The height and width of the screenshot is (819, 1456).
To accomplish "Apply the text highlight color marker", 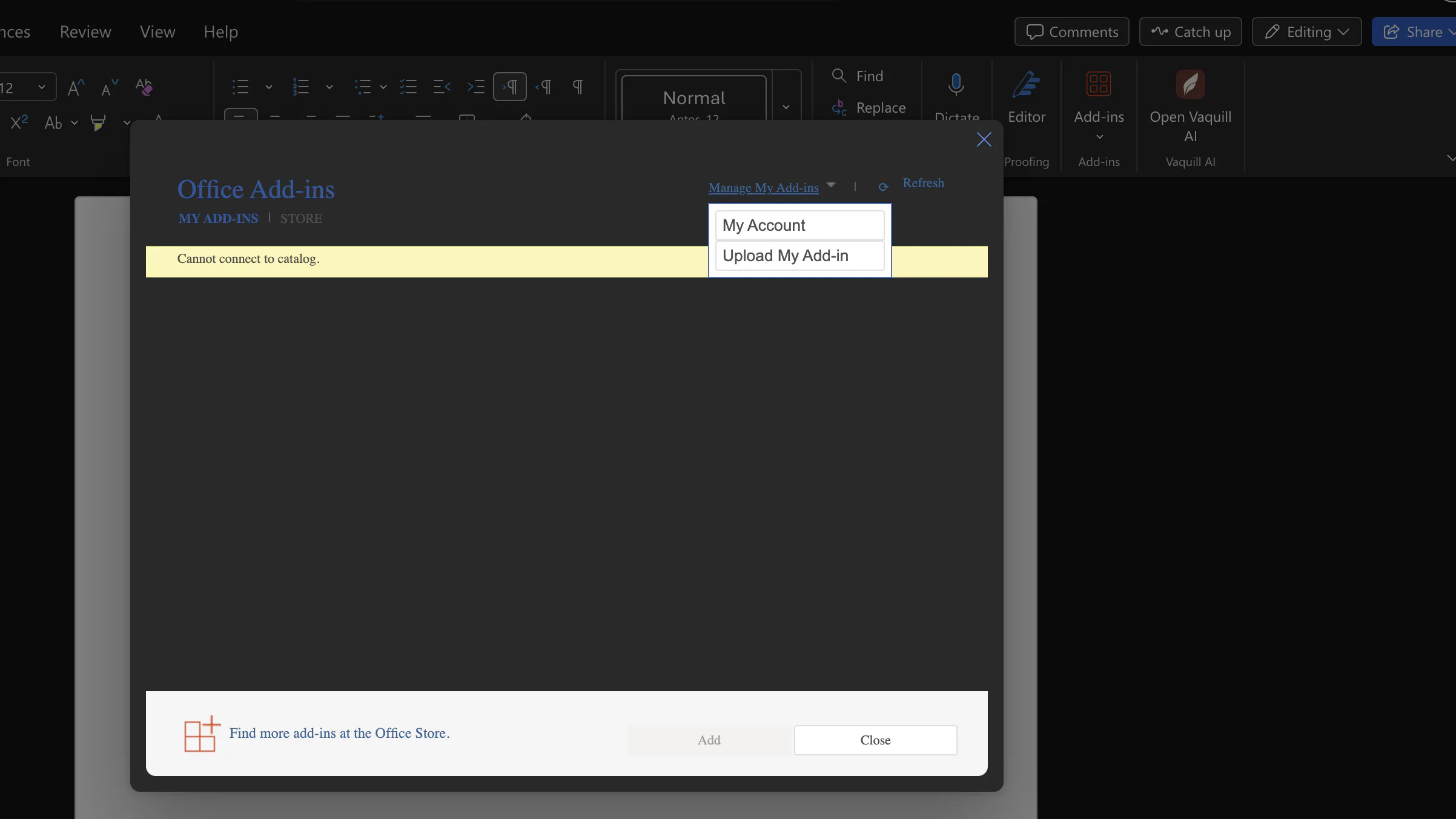I will 98,123.
